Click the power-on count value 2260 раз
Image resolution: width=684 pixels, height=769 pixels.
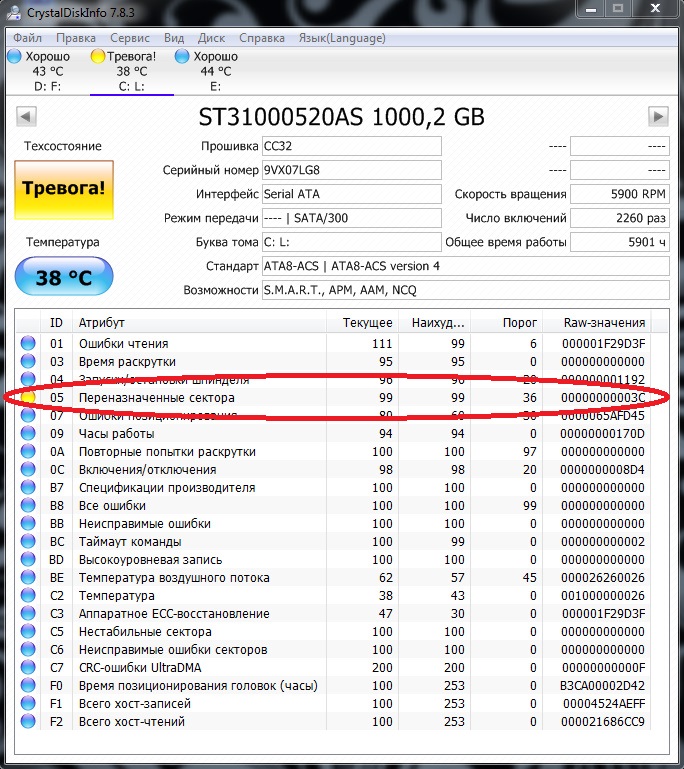pos(620,218)
